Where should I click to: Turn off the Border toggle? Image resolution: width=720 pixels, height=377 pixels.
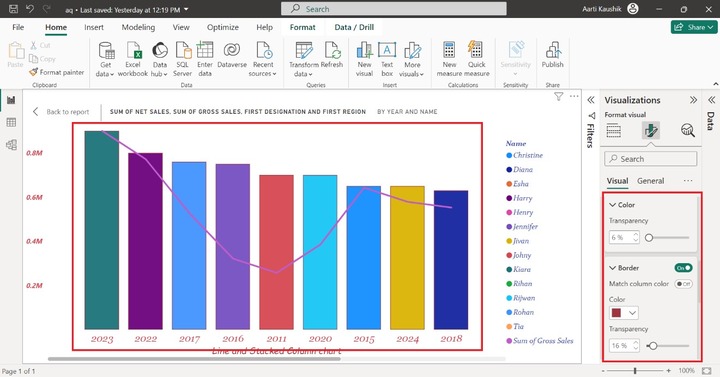tap(683, 268)
